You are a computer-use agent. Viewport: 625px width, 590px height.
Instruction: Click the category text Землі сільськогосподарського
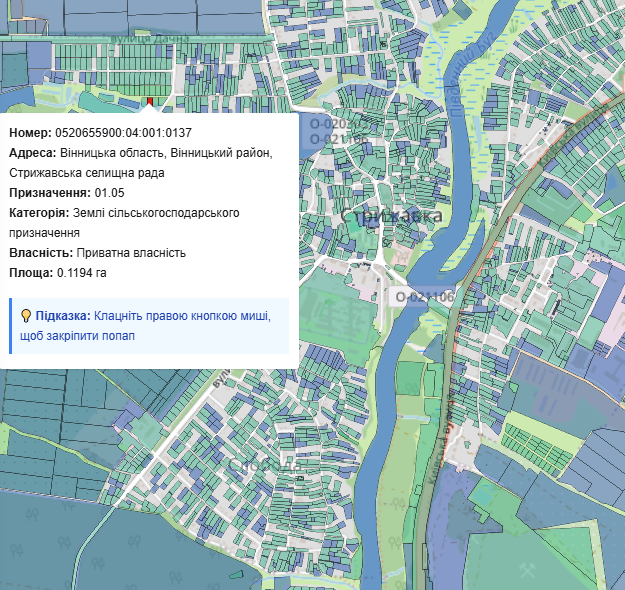click(156, 213)
